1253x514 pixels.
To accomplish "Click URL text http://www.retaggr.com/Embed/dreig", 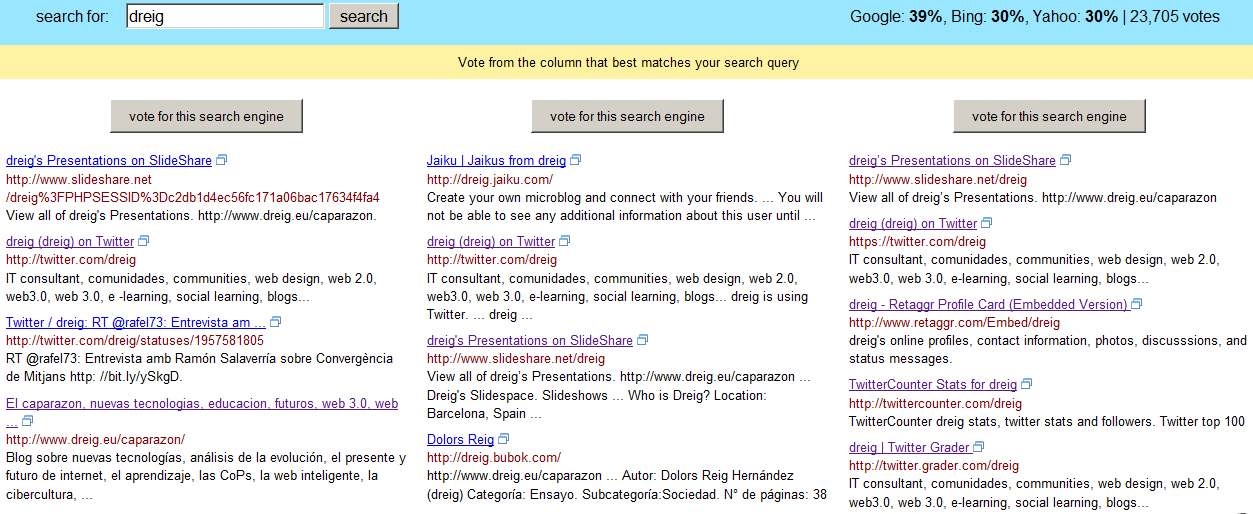I will point(954,322).
